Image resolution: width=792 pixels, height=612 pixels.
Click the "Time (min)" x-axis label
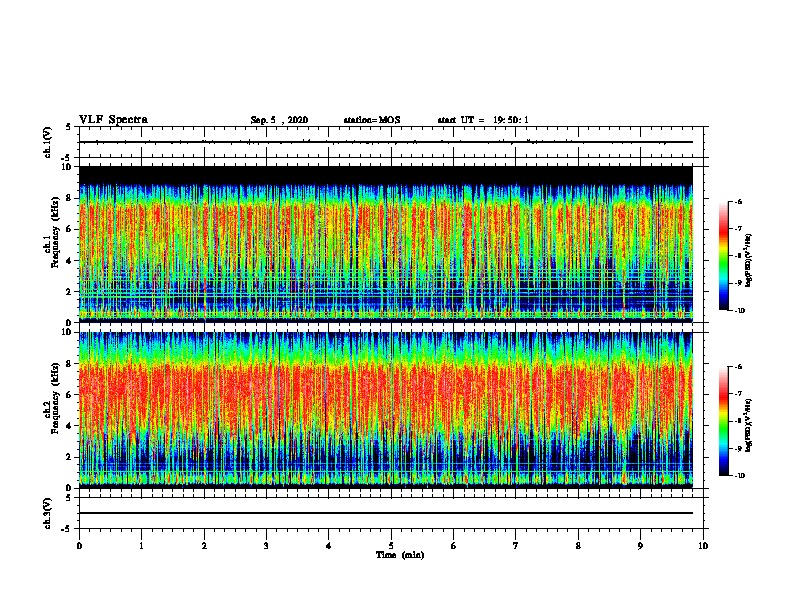(x=400, y=555)
